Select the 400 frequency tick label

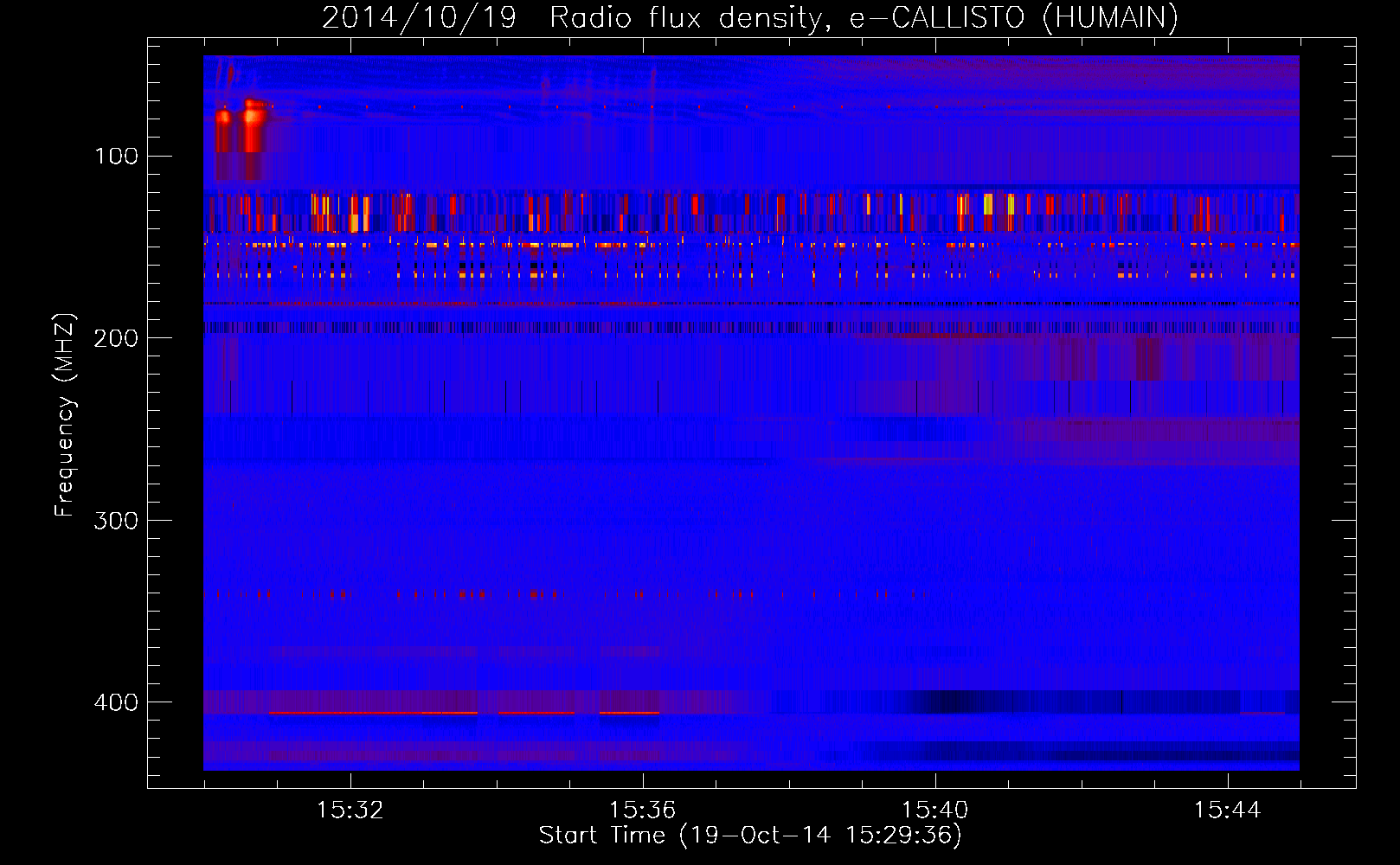[x=117, y=702]
